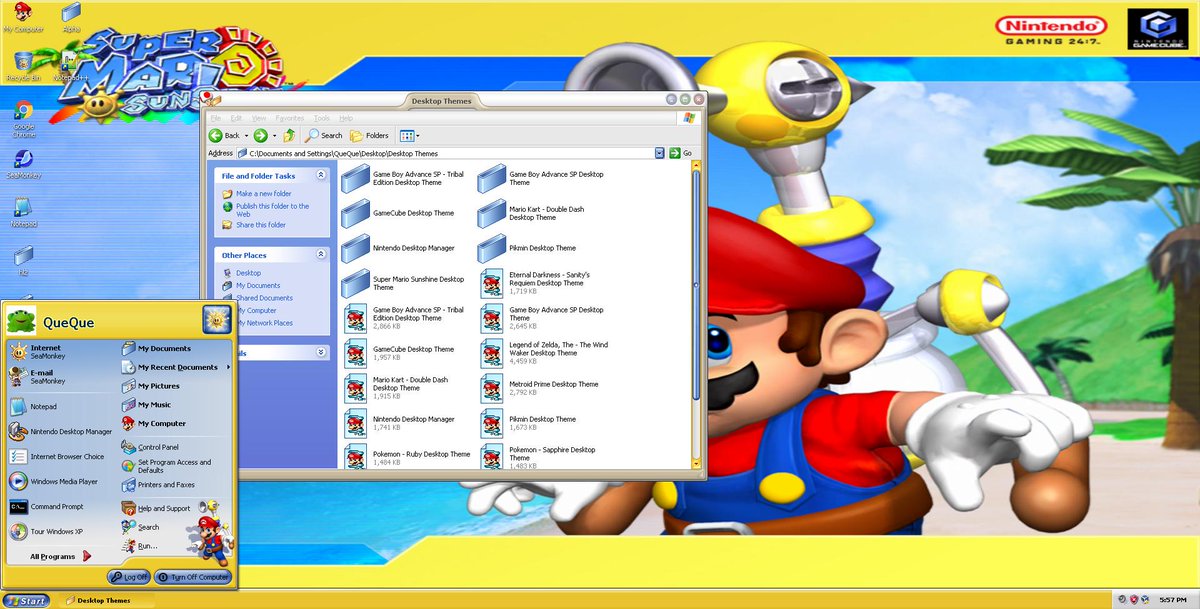Viewport: 1200px width, 609px height.
Task: Click the system tray clock
Action: (x=1173, y=599)
